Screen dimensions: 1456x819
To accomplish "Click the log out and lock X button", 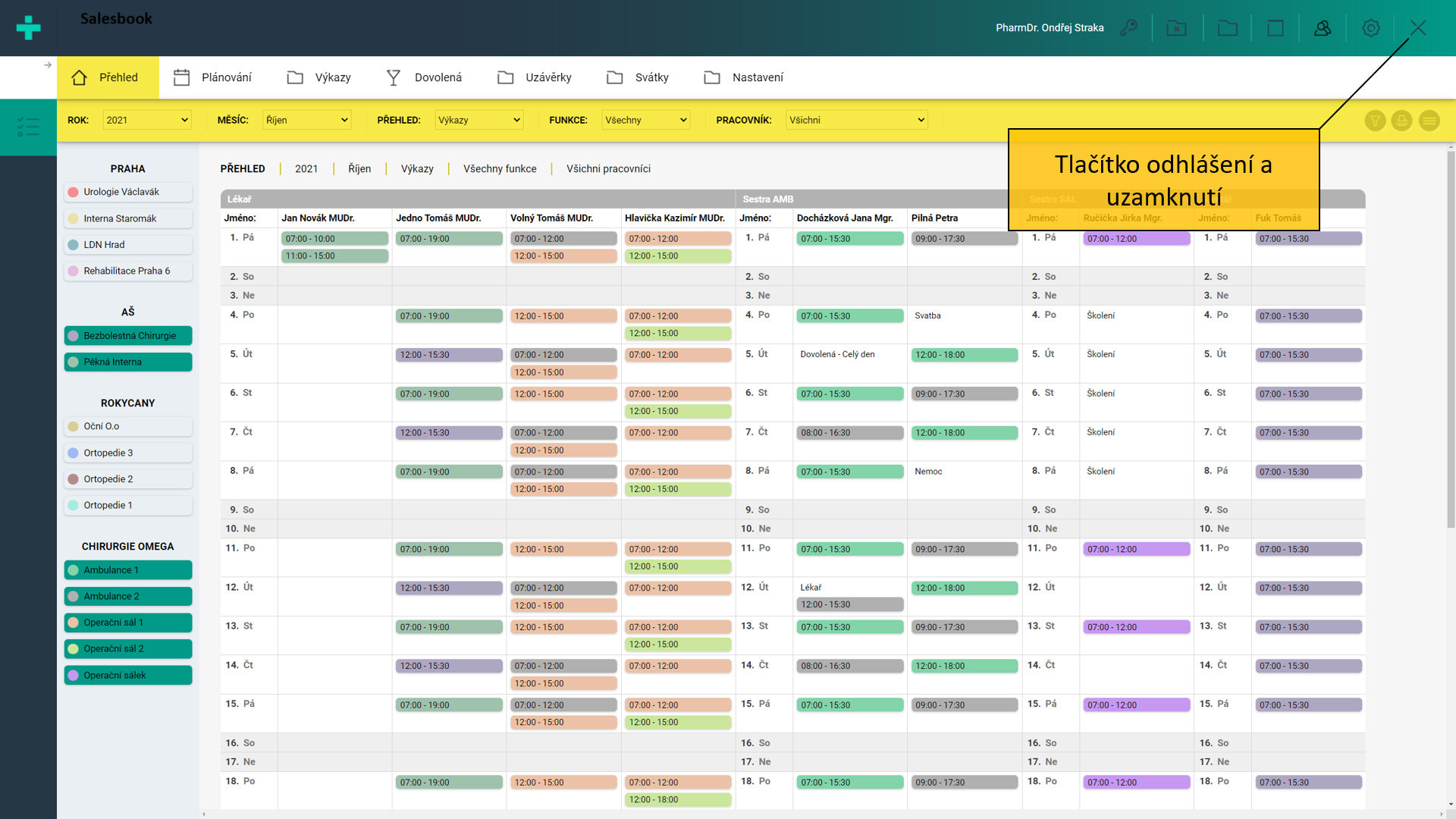I will click(x=1417, y=28).
